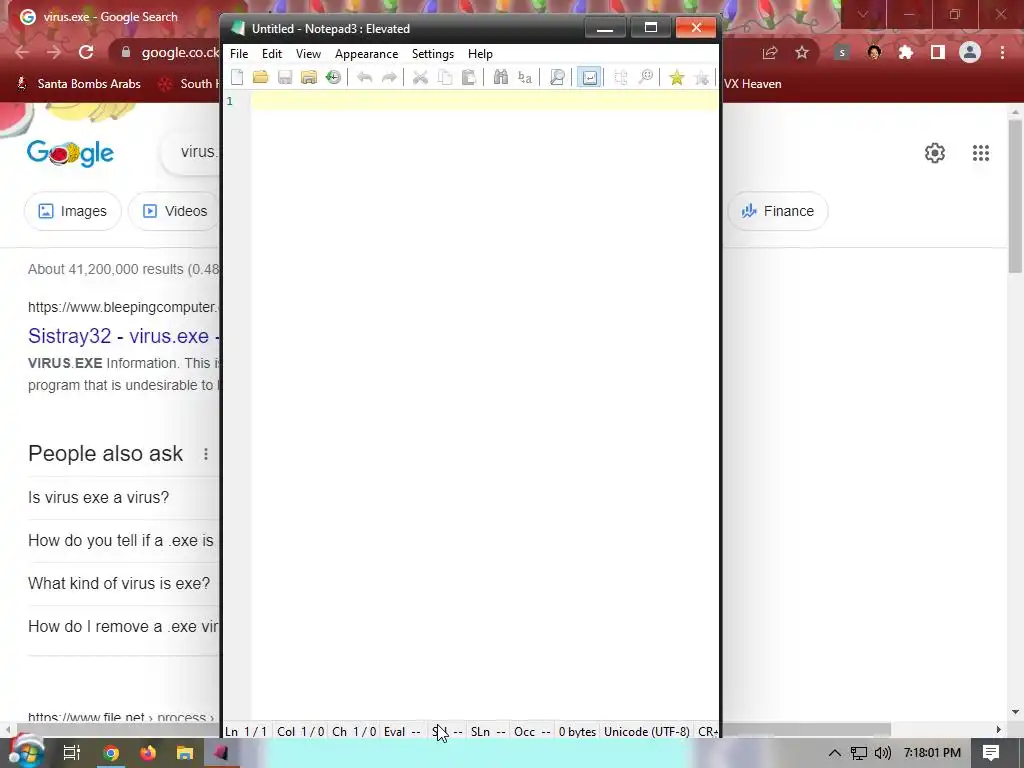
Task: Open Firefox from taskbar
Action: pos(148,754)
